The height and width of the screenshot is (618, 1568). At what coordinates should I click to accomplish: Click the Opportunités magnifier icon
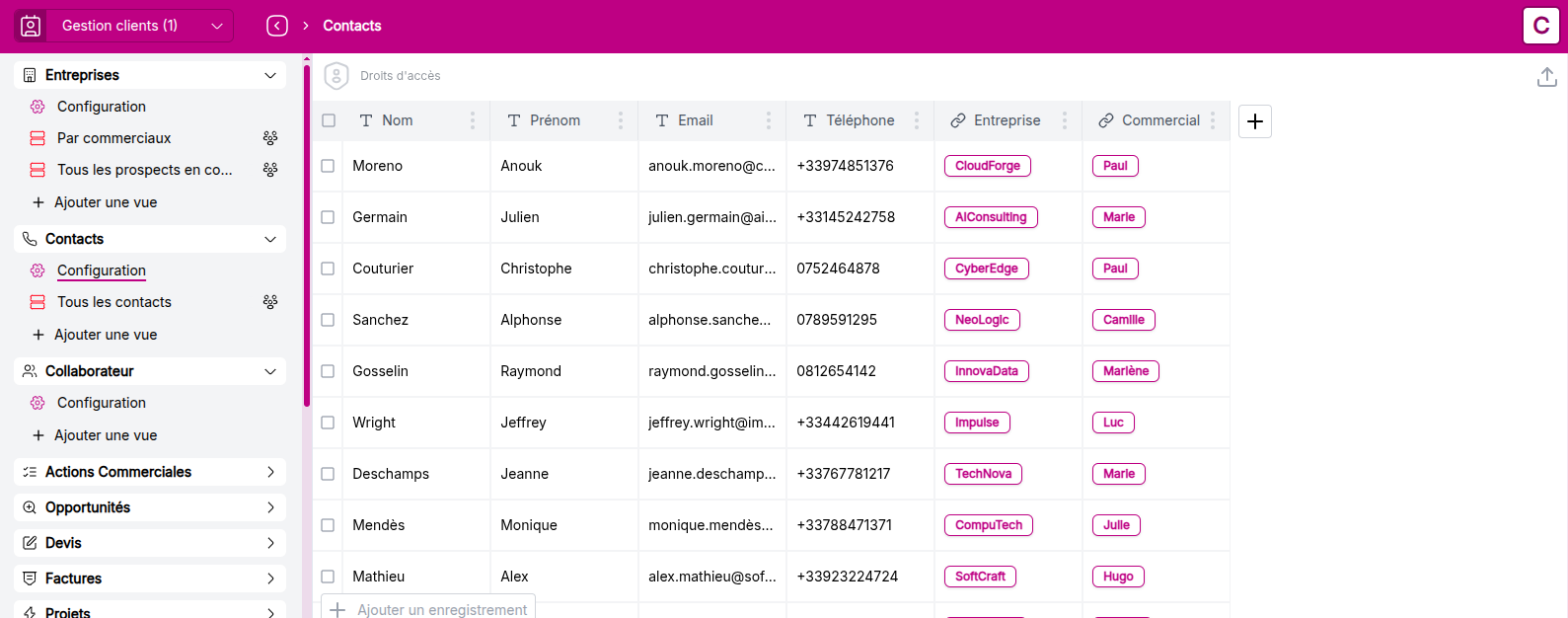pyautogui.click(x=30, y=507)
